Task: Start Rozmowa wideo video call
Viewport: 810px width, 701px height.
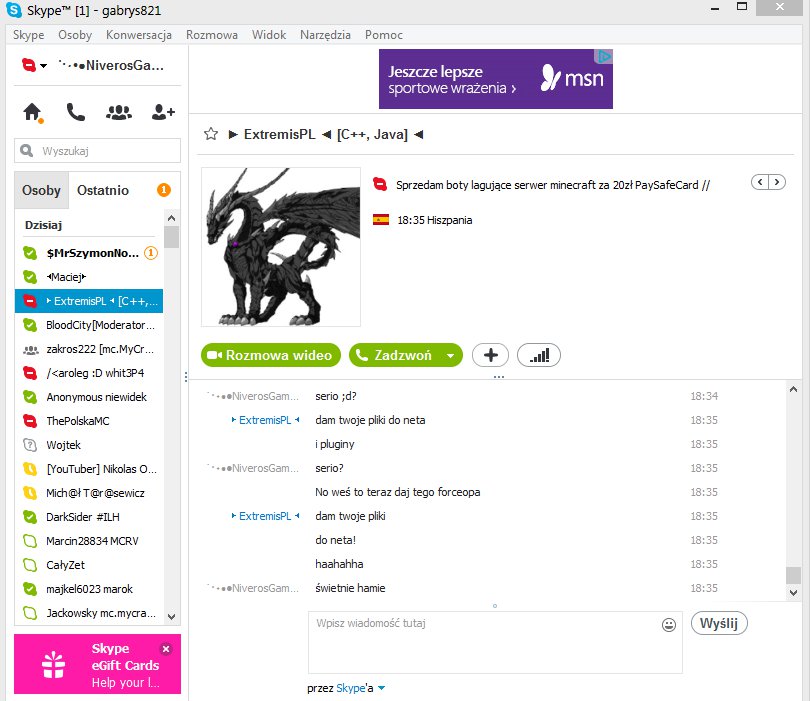Action: [x=271, y=355]
